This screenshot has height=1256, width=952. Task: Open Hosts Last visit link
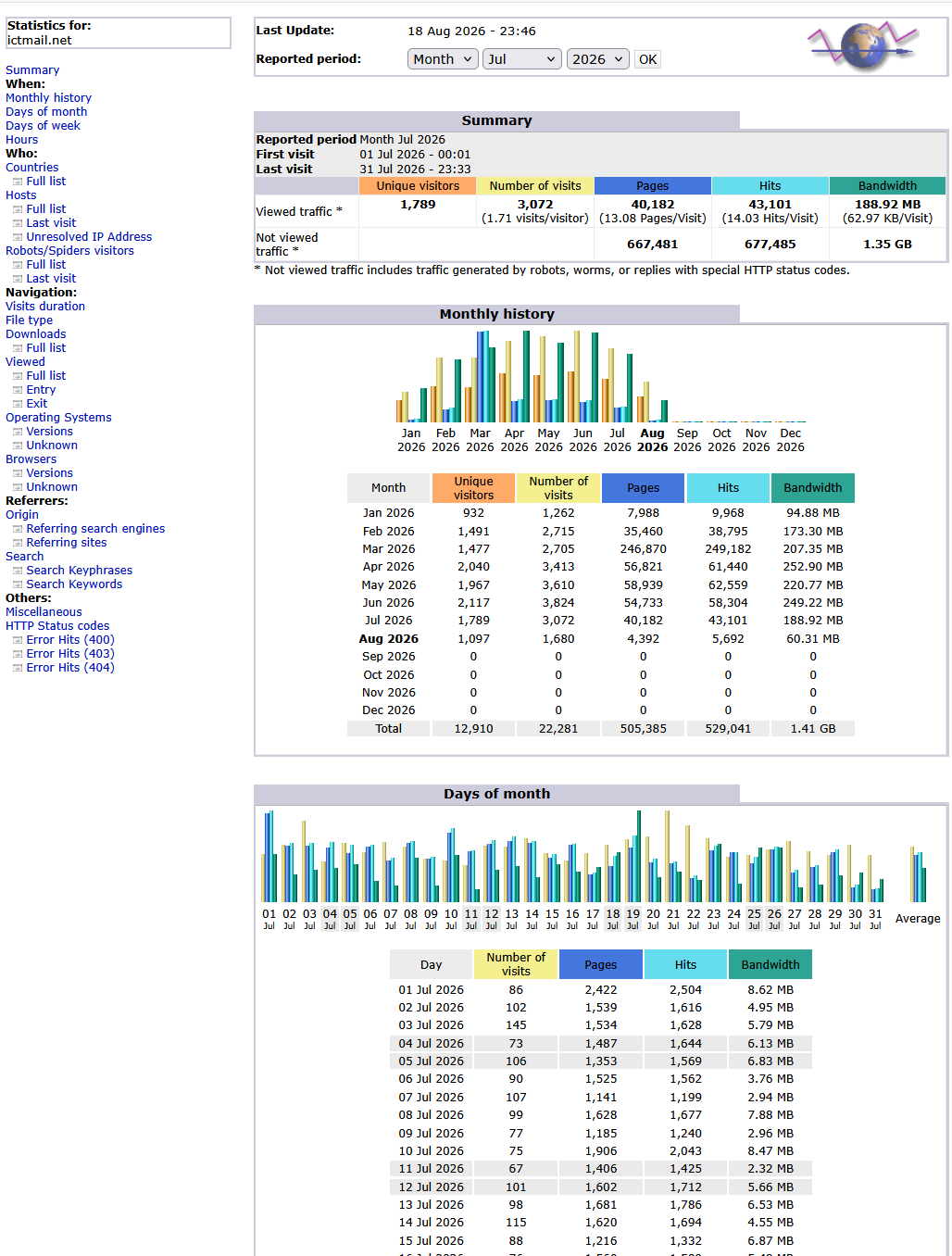tap(51, 223)
